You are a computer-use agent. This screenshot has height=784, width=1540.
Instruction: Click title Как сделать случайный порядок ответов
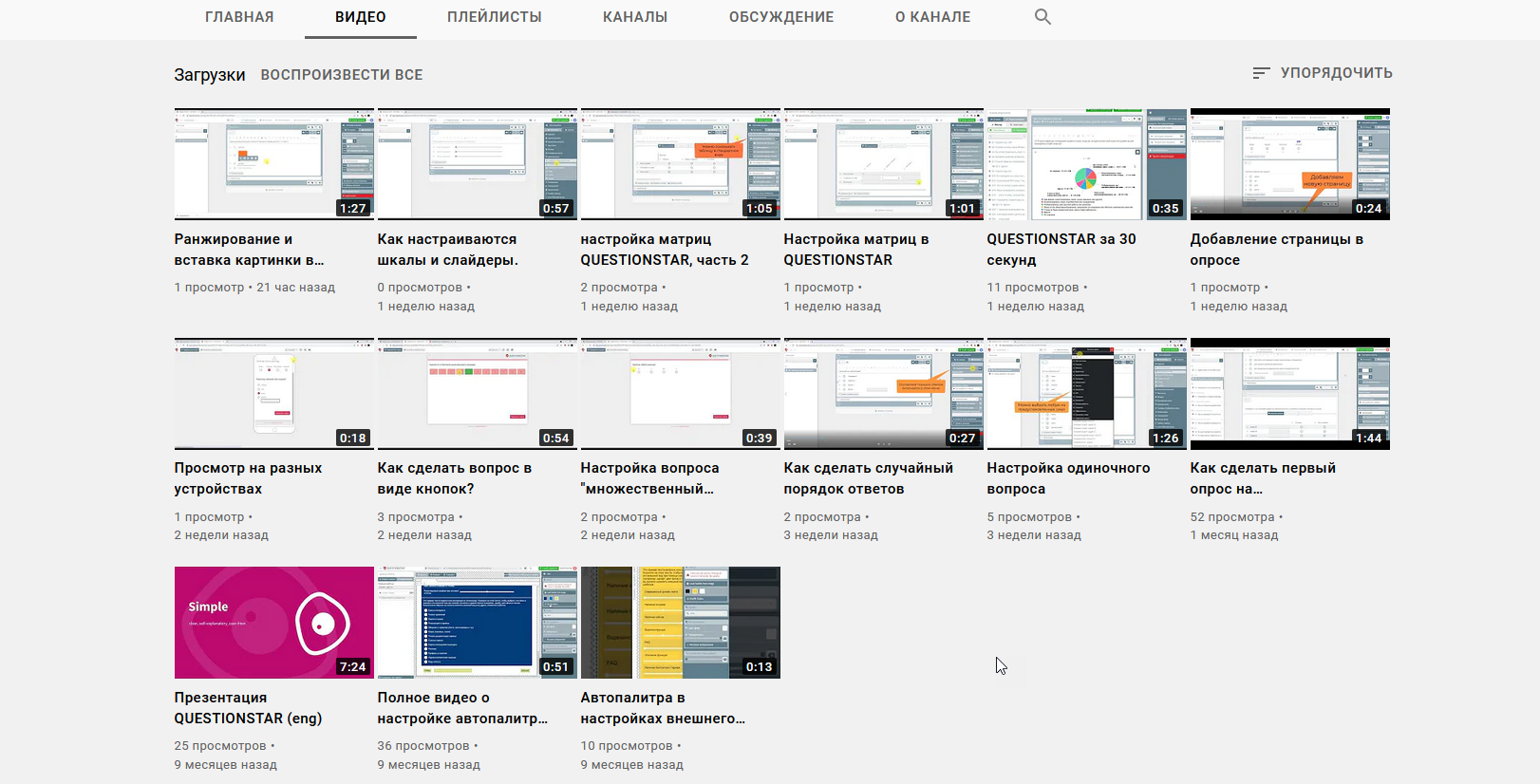pyautogui.click(x=869, y=478)
